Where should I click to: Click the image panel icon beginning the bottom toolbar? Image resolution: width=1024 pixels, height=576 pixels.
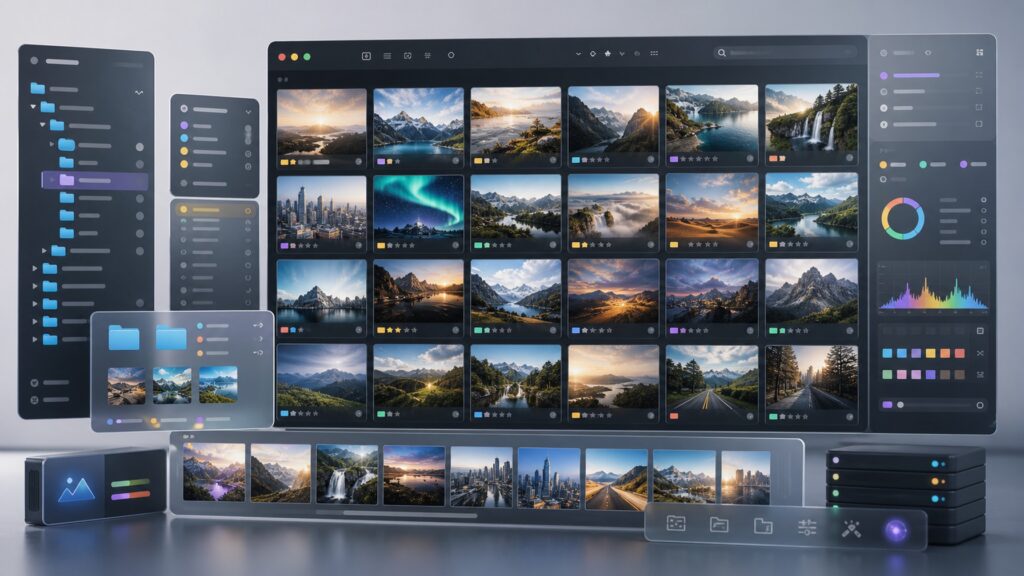pyautogui.click(x=676, y=523)
